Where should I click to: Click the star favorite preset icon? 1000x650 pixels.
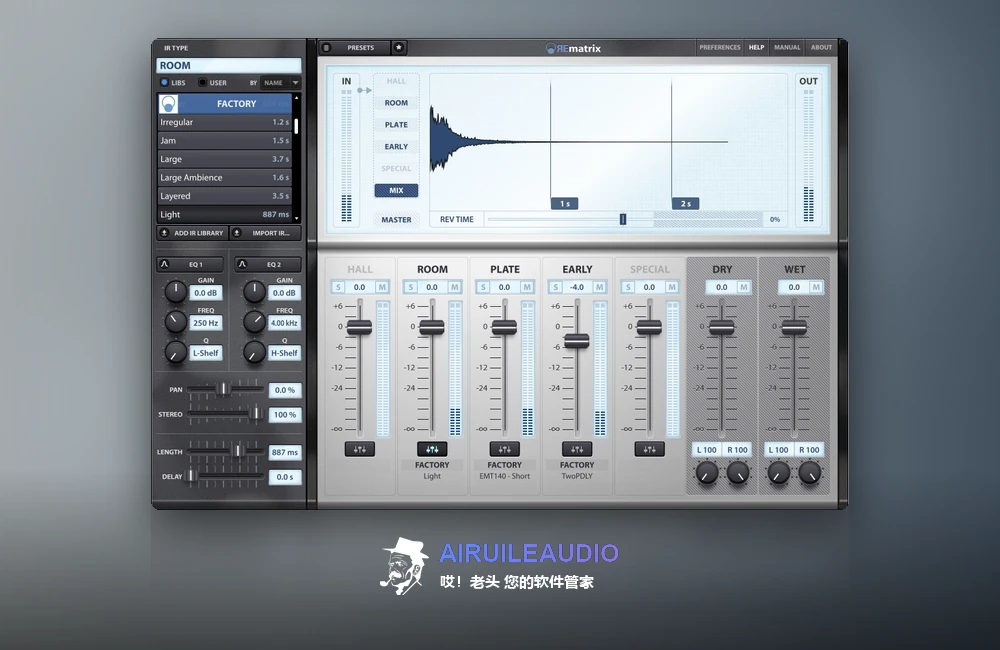tap(399, 48)
